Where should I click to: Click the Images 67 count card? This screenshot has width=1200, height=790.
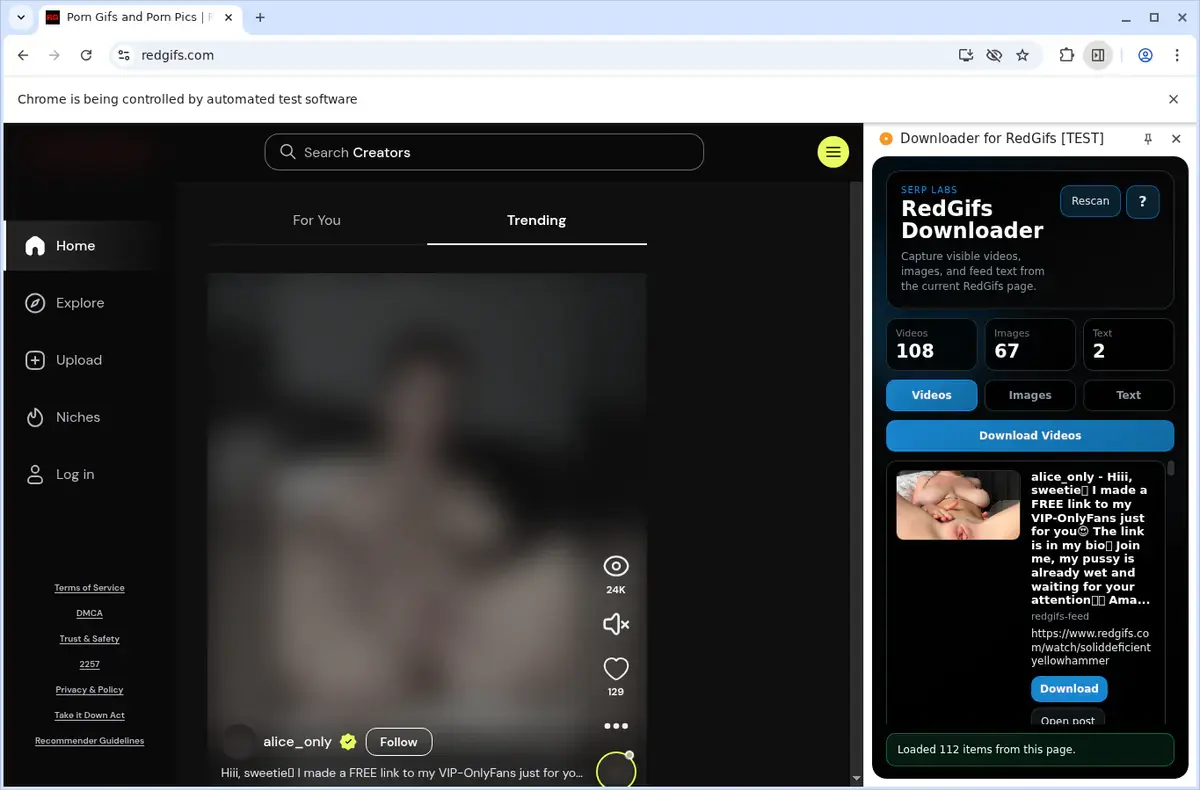coord(1030,344)
